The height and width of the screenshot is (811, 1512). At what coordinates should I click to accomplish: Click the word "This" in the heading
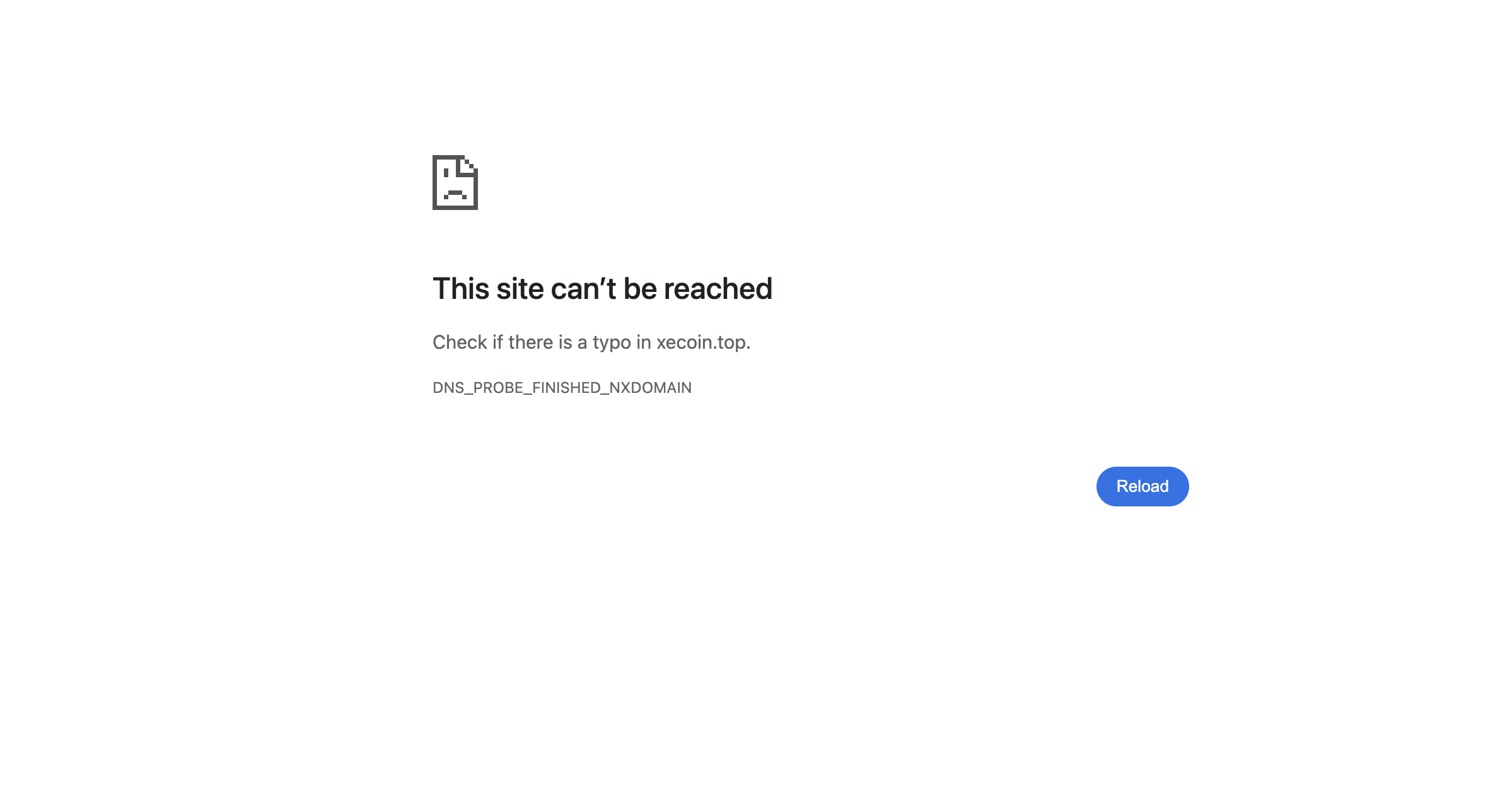tap(461, 289)
